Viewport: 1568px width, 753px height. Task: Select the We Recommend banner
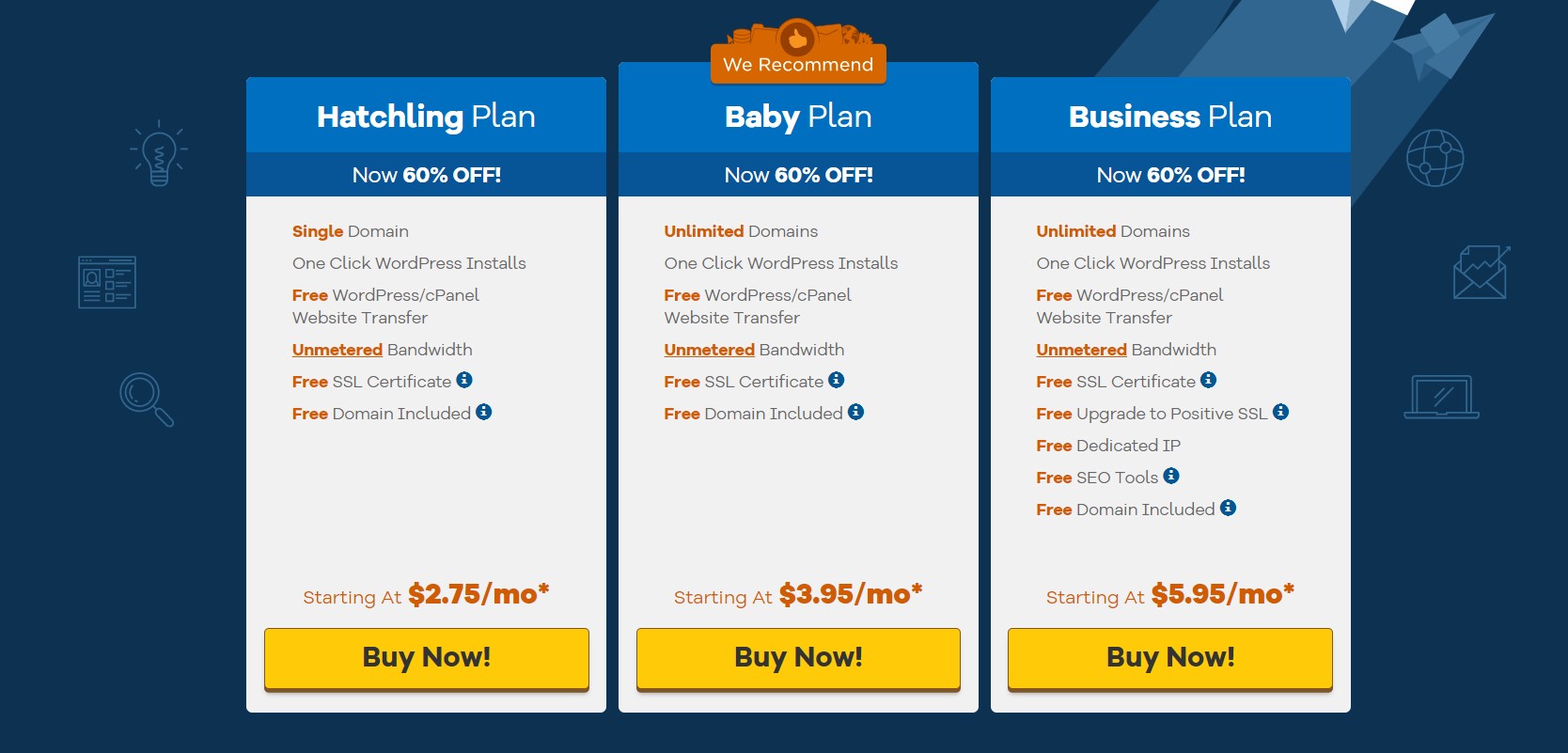(797, 64)
